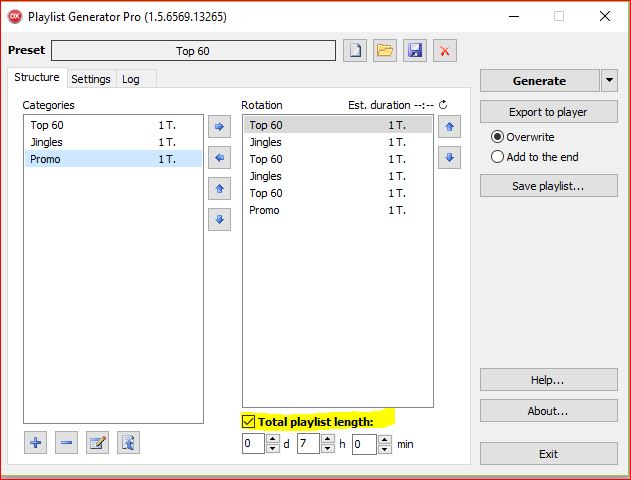Save the preset with the floppy disk icon
This screenshot has width=631, height=480.
(415, 51)
